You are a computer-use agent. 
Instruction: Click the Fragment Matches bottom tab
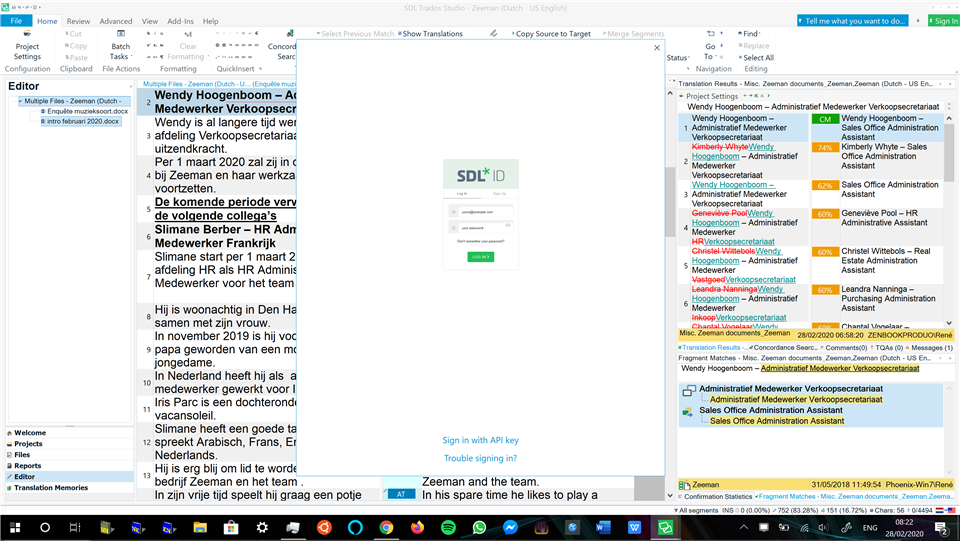click(x=854, y=496)
